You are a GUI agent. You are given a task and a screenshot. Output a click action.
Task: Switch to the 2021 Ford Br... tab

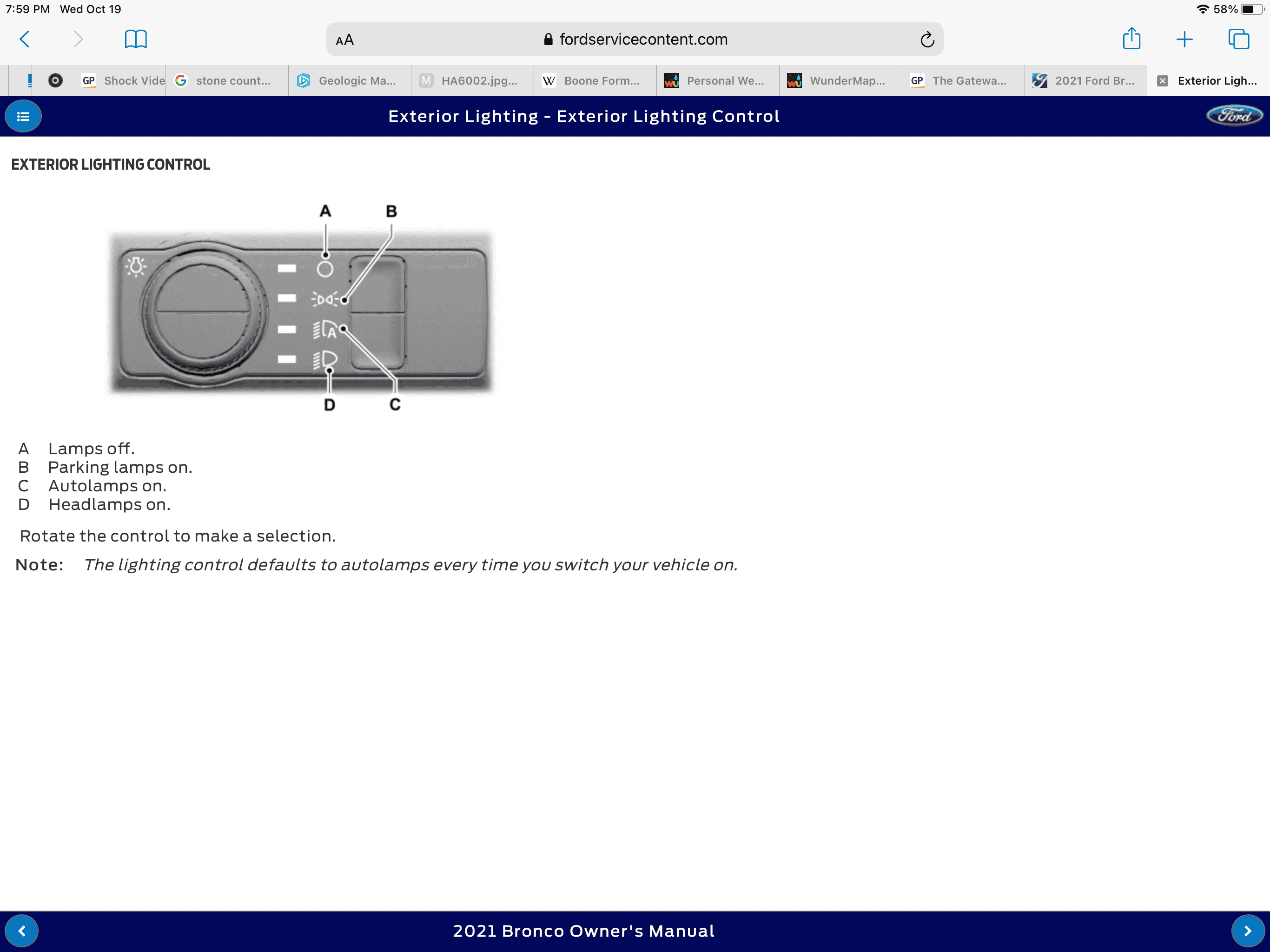click(1086, 80)
